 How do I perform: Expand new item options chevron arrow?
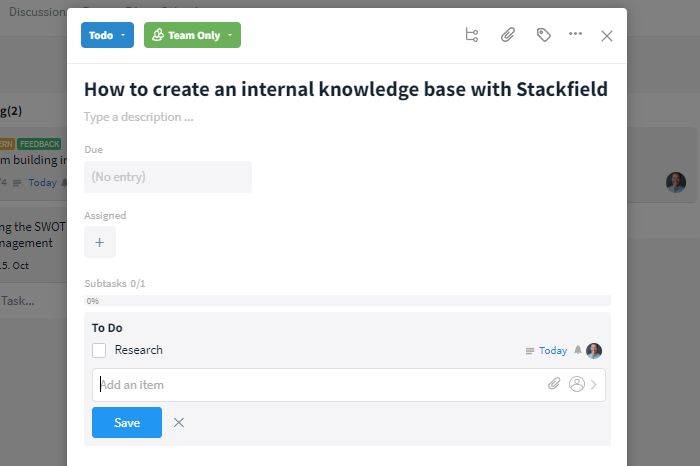tap(594, 384)
